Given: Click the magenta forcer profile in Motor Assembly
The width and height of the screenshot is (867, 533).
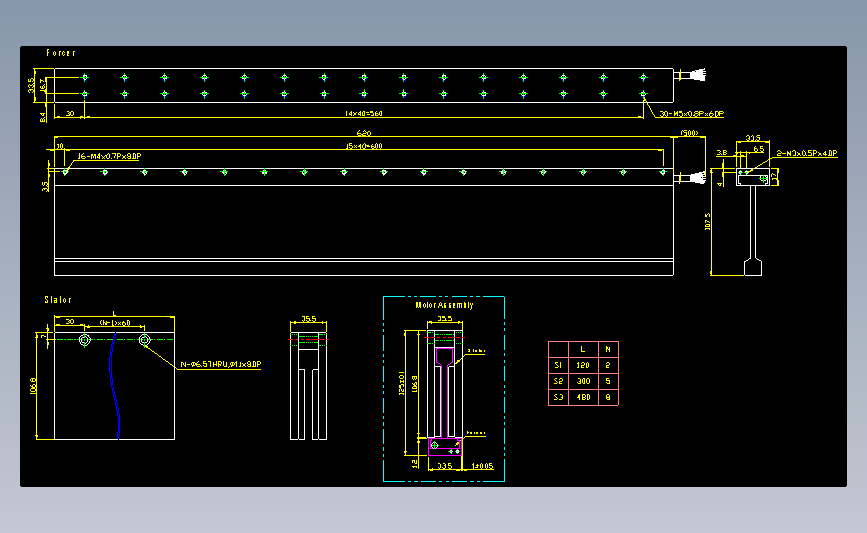Looking at the screenshot, I should click(445, 401).
